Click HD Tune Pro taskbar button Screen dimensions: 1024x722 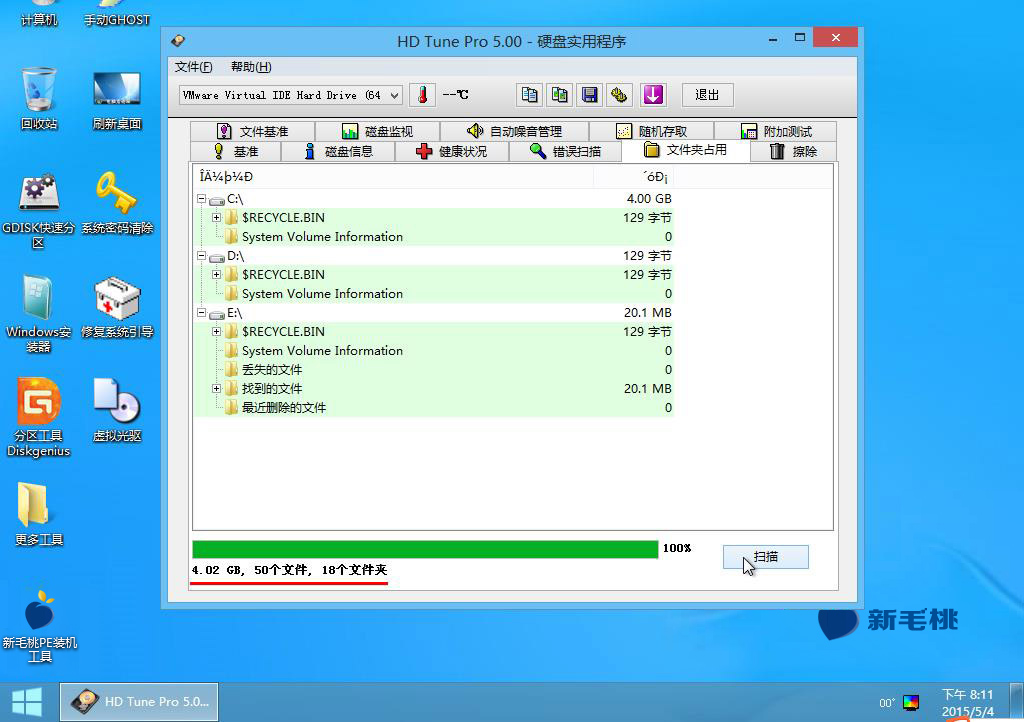[x=139, y=702]
